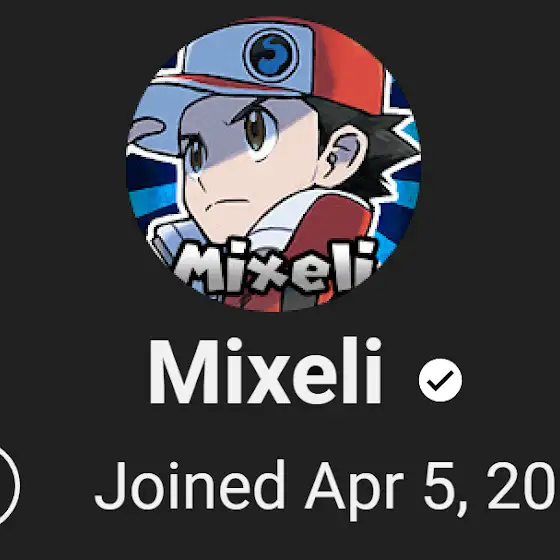Click the blue swirl emblem on the cap

click(x=271, y=56)
